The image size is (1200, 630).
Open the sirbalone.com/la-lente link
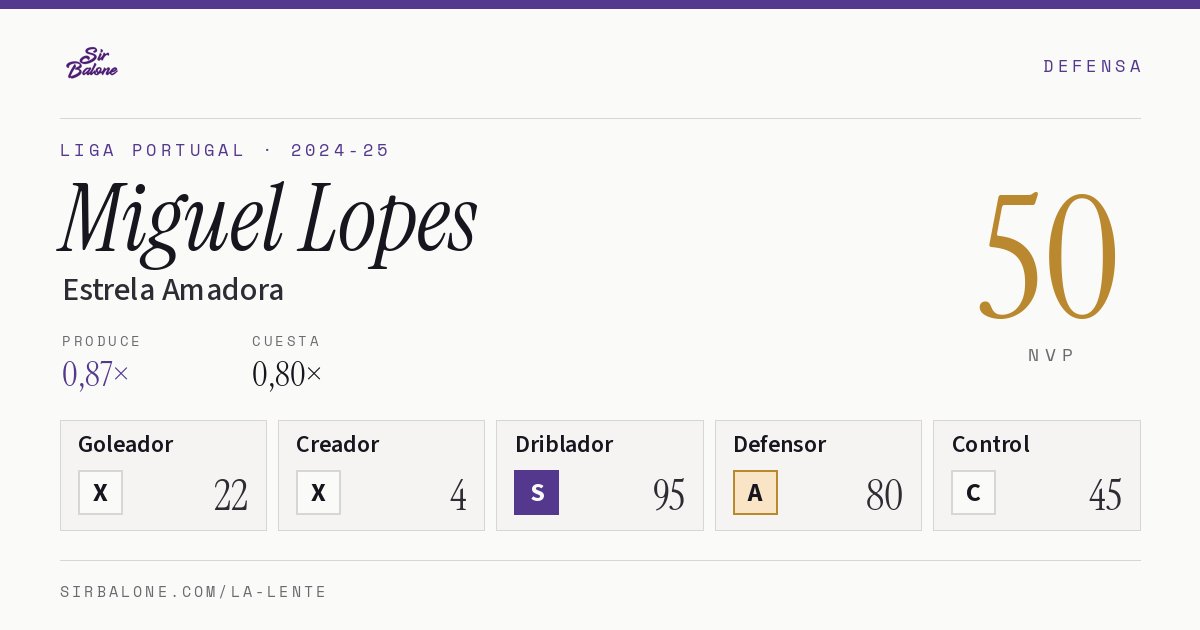194,592
